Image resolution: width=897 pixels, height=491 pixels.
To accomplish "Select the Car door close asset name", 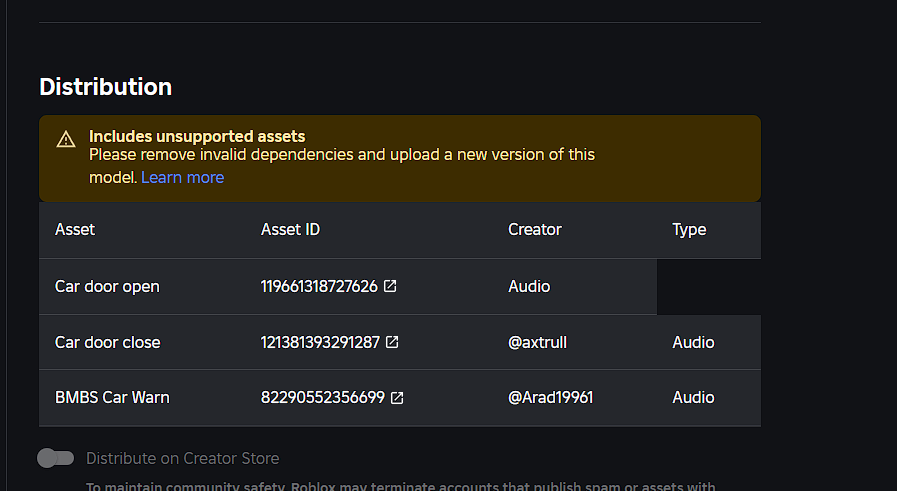I will click(108, 342).
